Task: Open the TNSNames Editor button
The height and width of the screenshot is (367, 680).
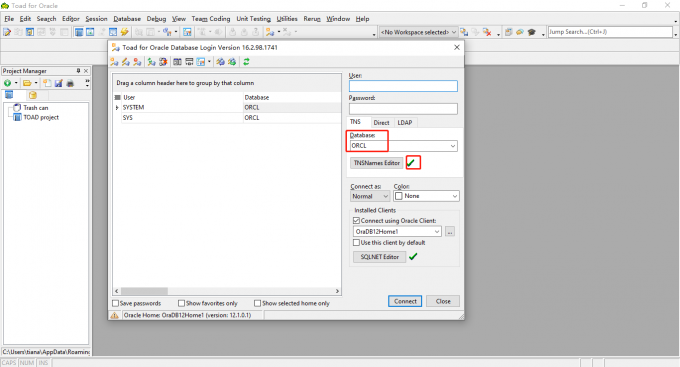Action: tap(376, 163)
